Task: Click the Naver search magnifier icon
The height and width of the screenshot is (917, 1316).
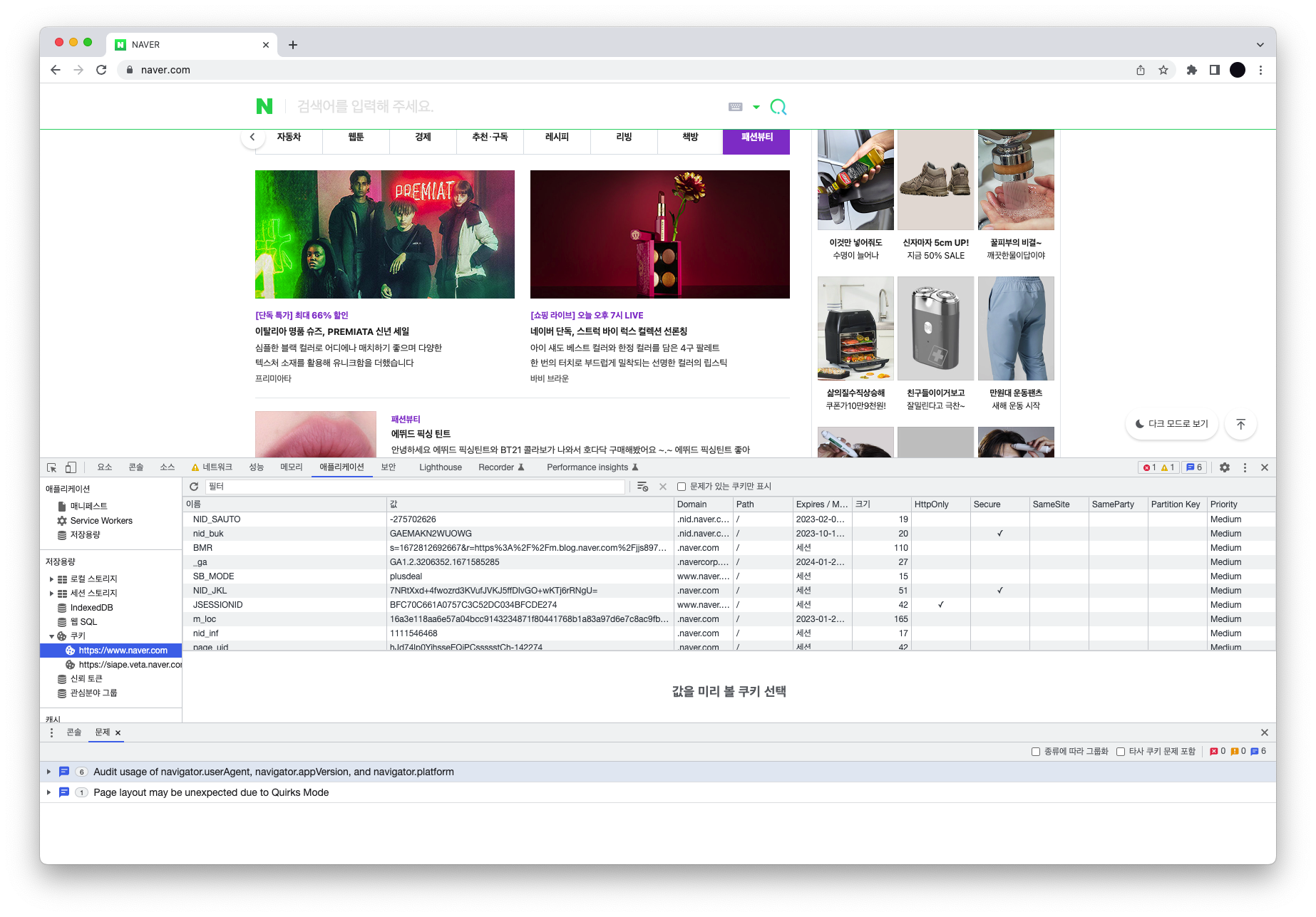Action: [778, 107]
